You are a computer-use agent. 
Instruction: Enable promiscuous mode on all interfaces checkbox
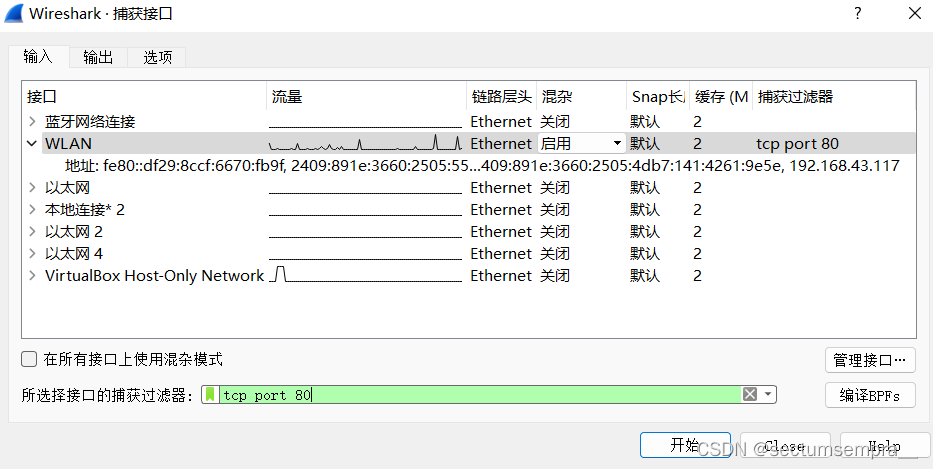point(29,359)
